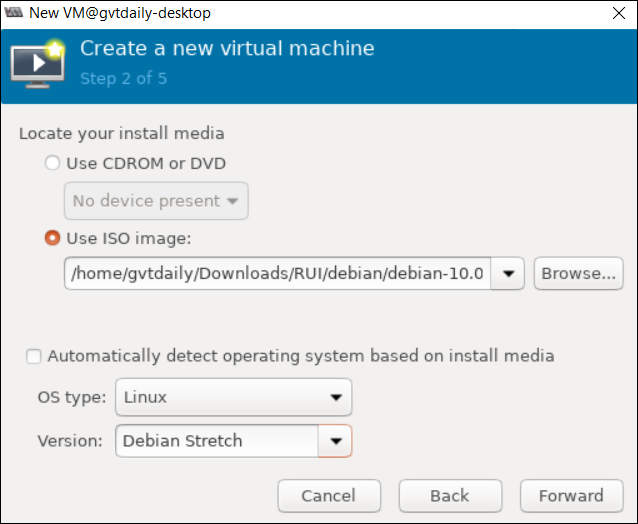The image size is (638, 524).
Task: Click Forward to continue to step 3
Action: (572, 496)
